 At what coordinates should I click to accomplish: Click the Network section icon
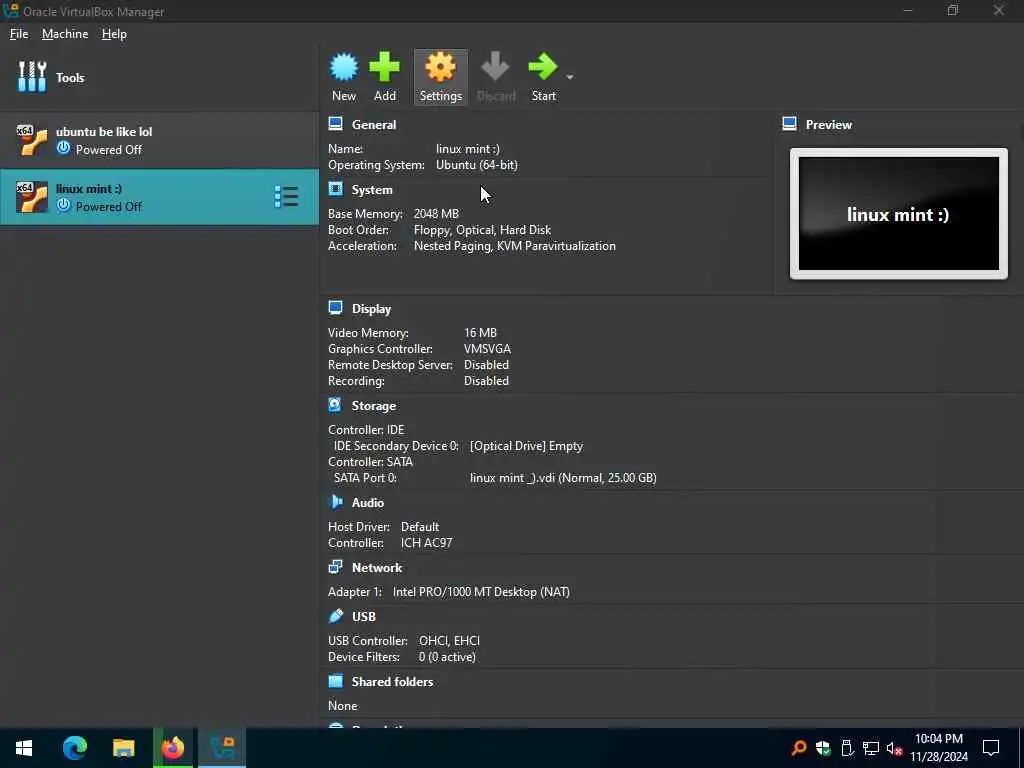(336, 567)
